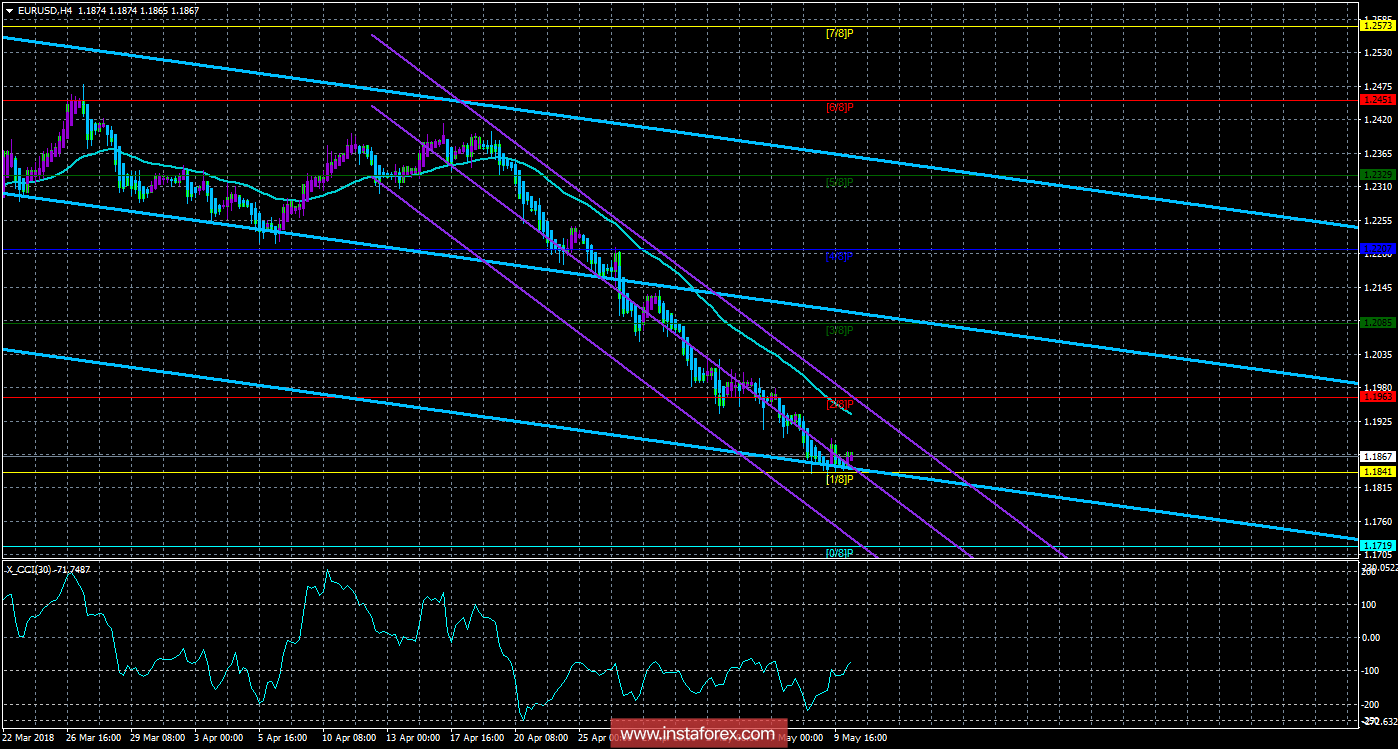Select the 1.2329 green price tag
Viewport: 1398px width, 749px height.
coord(1376,174)
